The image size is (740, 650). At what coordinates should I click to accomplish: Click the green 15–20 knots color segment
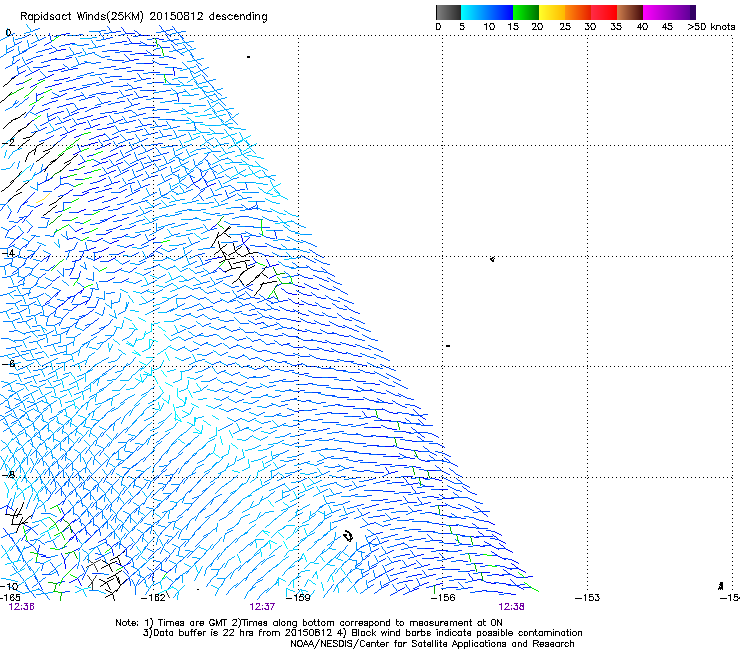pyautogui.click(x=526, y=12)
